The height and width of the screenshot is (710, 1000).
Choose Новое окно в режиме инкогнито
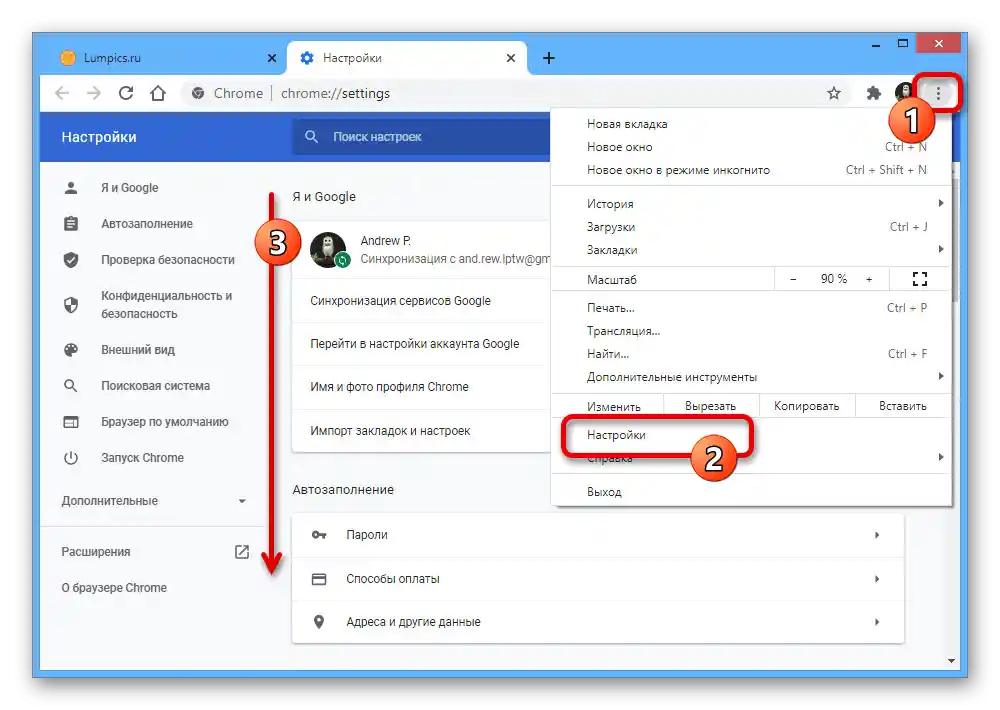(x=752, y=170)
